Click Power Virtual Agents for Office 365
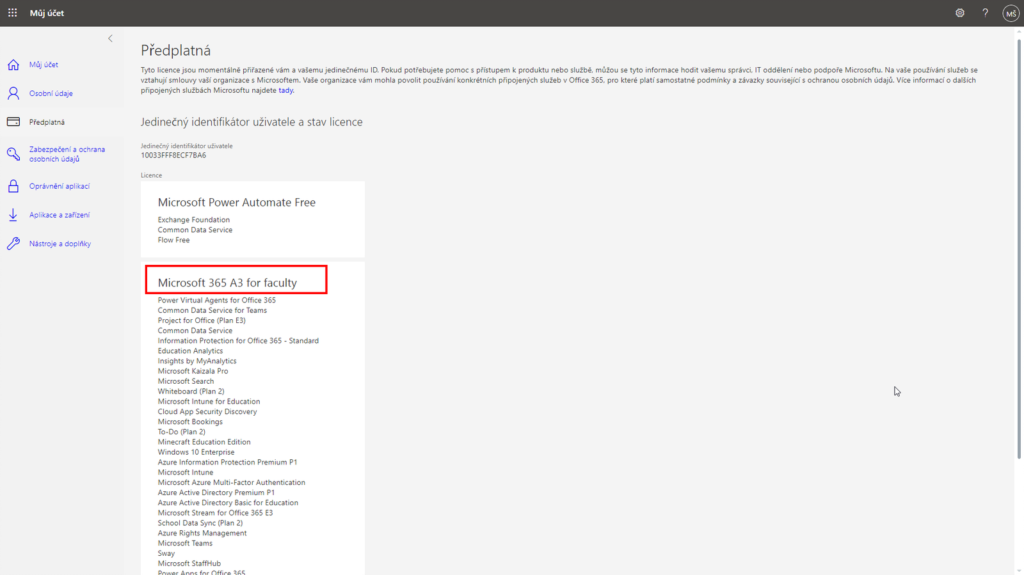The width and height of the screenshot is (1024, 575). [x=217, y=301]
